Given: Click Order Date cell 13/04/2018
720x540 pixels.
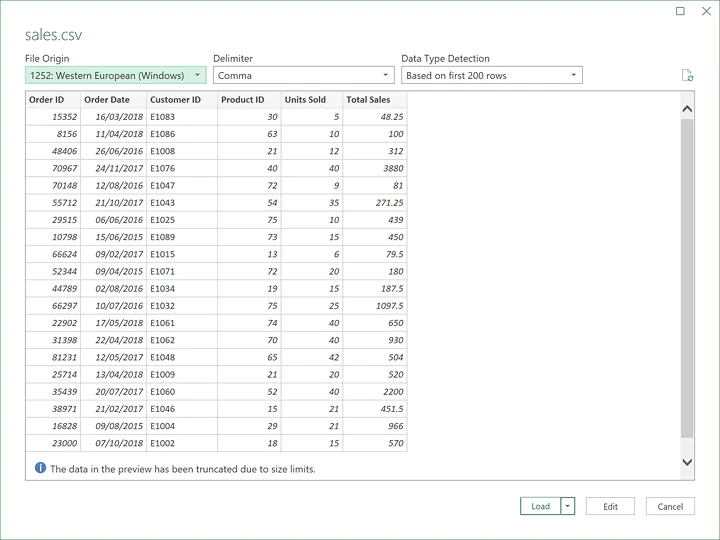Looking at the screenshot, I should click(113, 374).
